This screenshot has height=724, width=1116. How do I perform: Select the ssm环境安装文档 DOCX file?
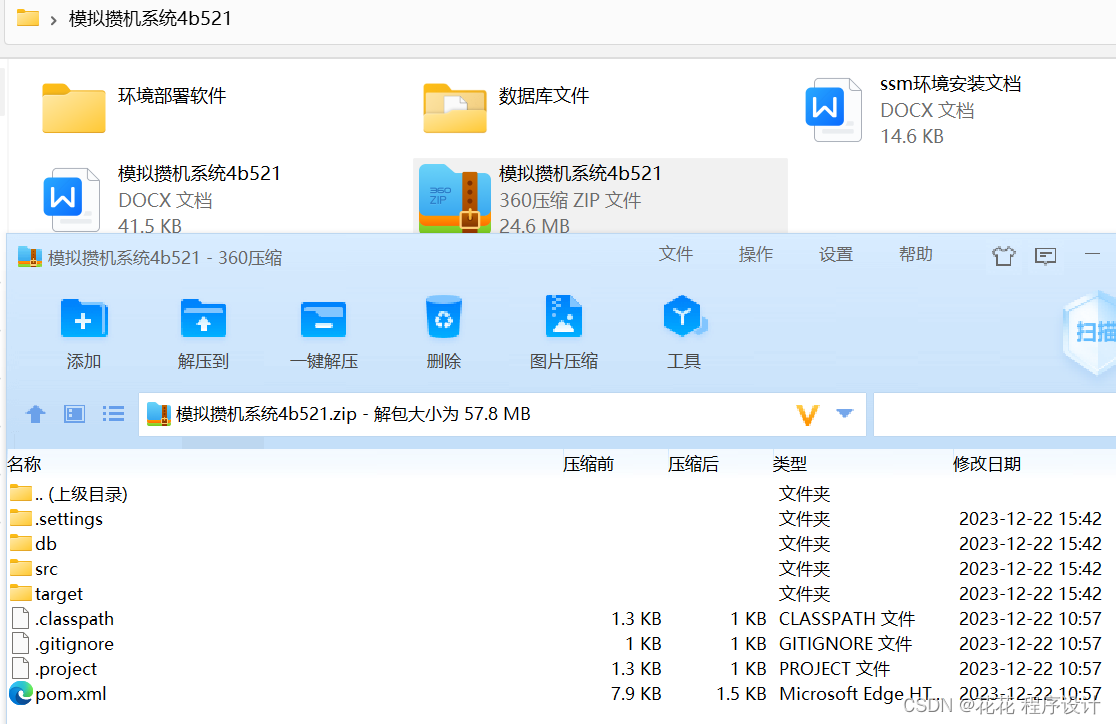(x=914, y=110)
